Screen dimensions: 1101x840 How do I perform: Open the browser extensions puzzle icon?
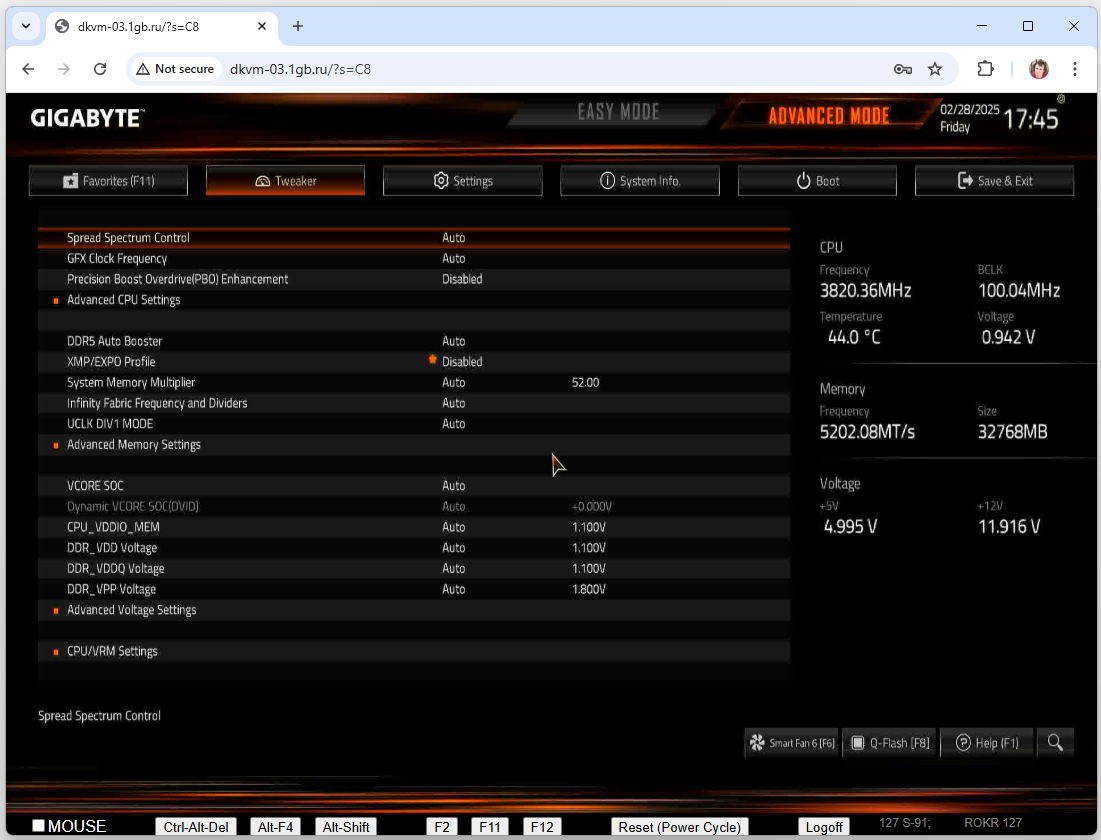(x=985, y=69)
